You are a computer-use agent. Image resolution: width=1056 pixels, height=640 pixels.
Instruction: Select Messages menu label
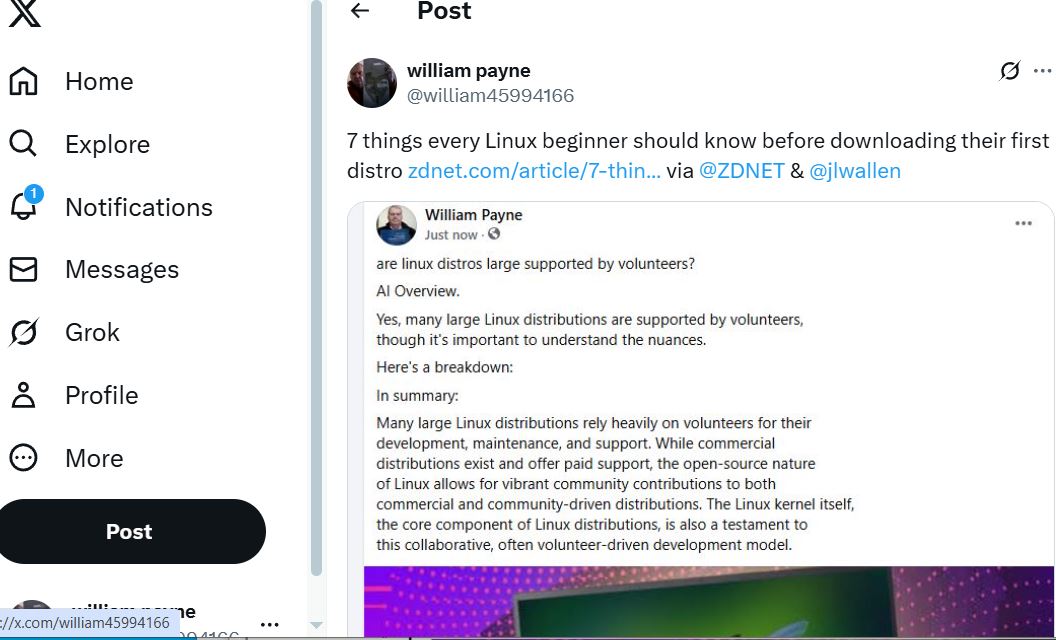[122, 269]
